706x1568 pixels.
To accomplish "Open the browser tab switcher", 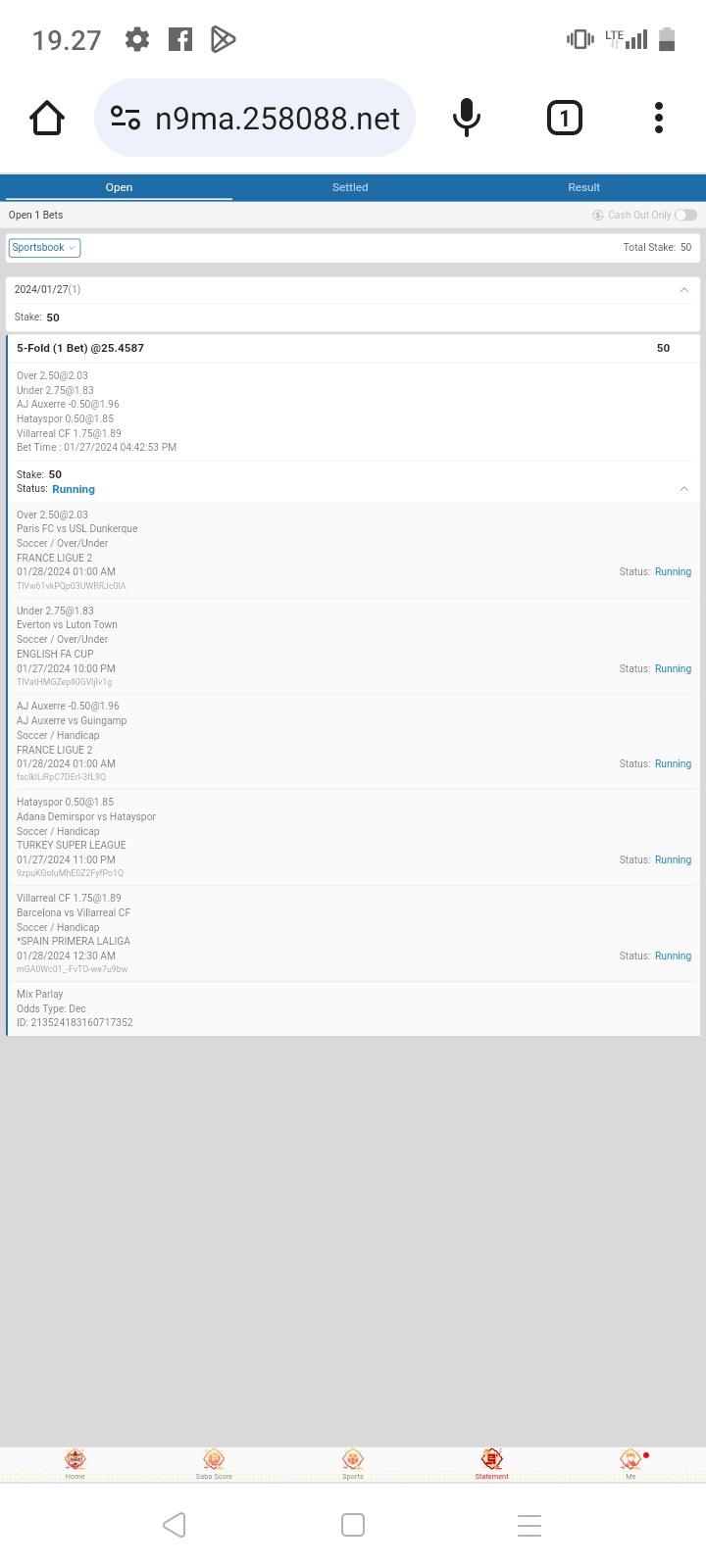I will [x=564, y=119].
